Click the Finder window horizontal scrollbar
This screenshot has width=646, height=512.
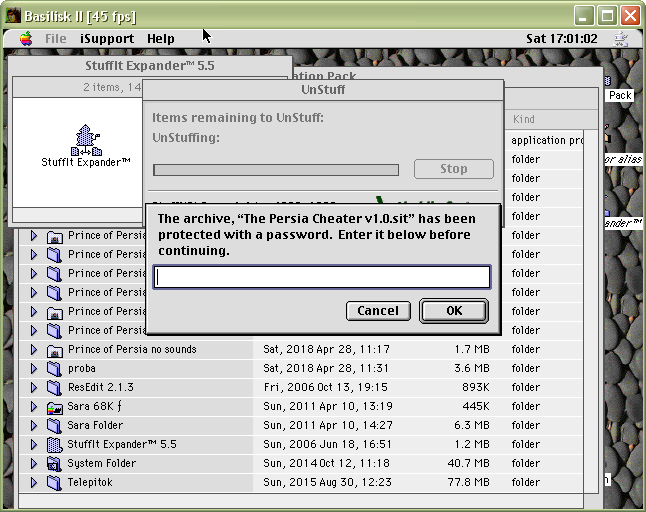(301, 501)
